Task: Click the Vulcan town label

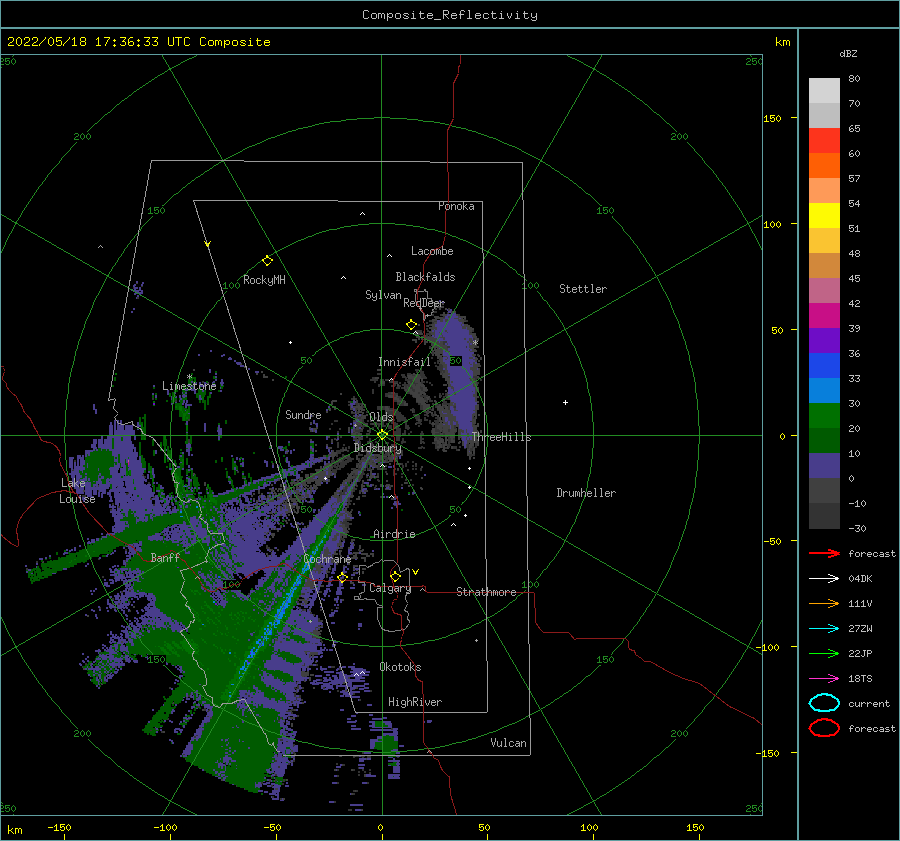Action: pos(509,743)
